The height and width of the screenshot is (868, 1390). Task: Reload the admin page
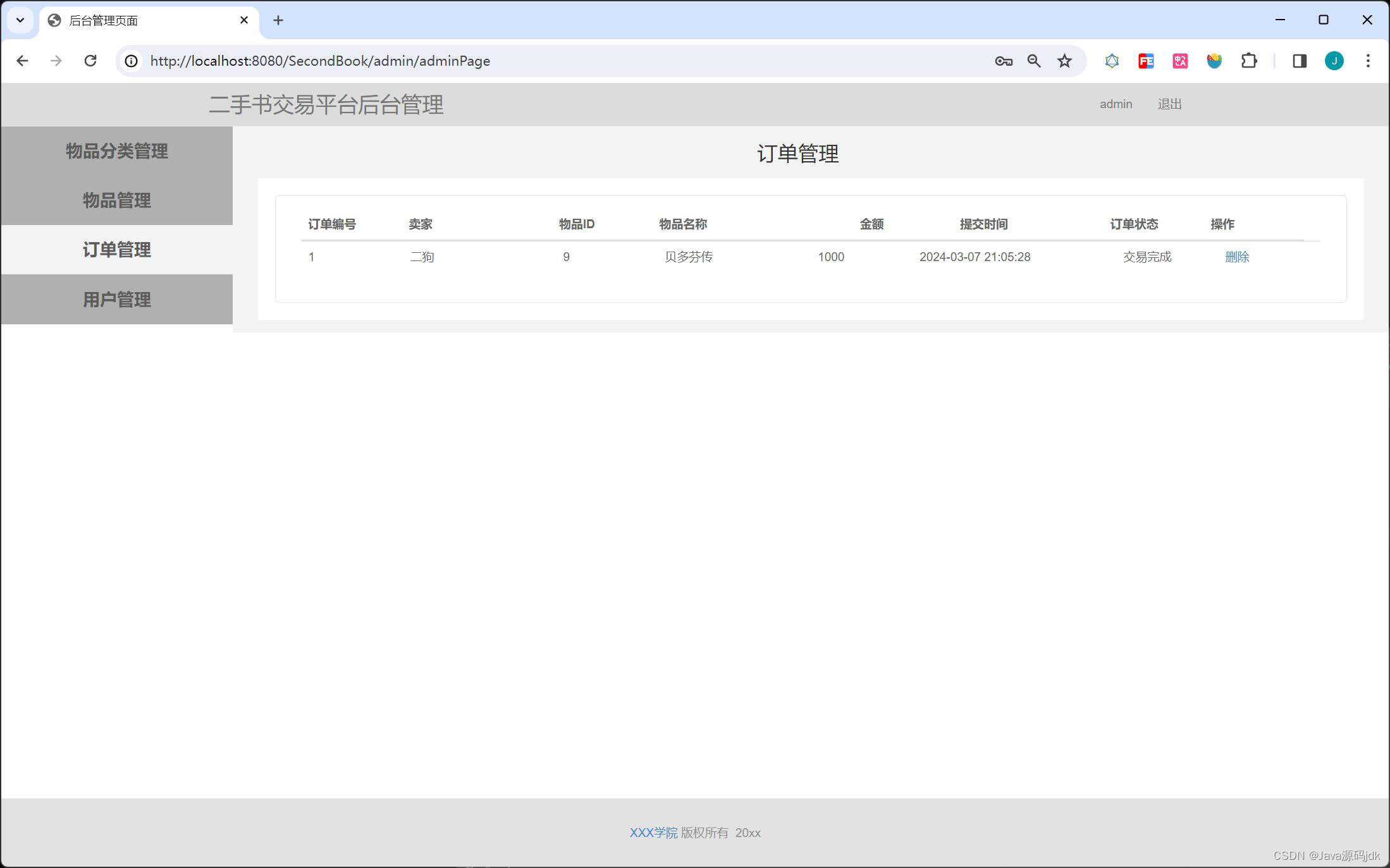tap(90, 61)
